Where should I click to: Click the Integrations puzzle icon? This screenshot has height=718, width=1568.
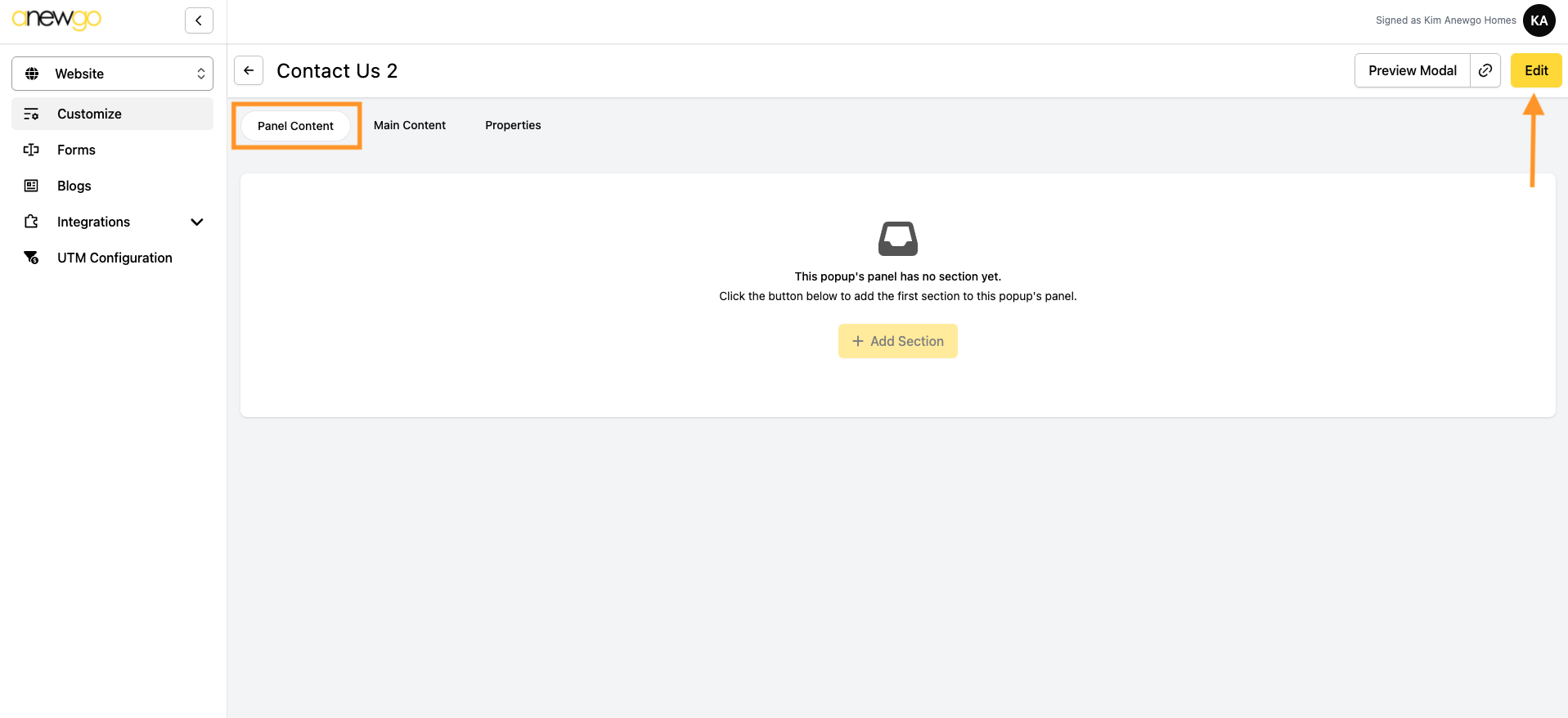tap(31, 222)
